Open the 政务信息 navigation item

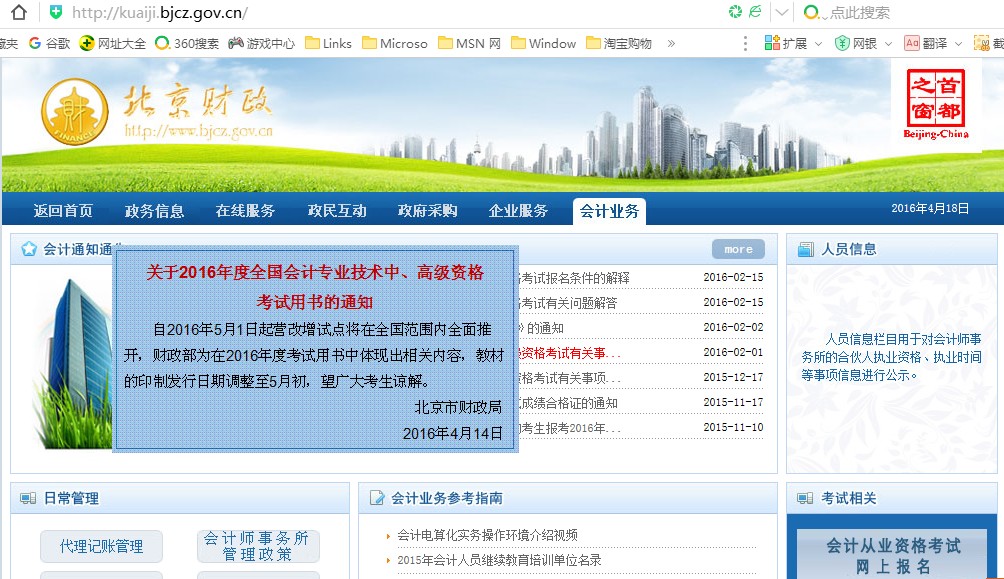click(154, 211)
